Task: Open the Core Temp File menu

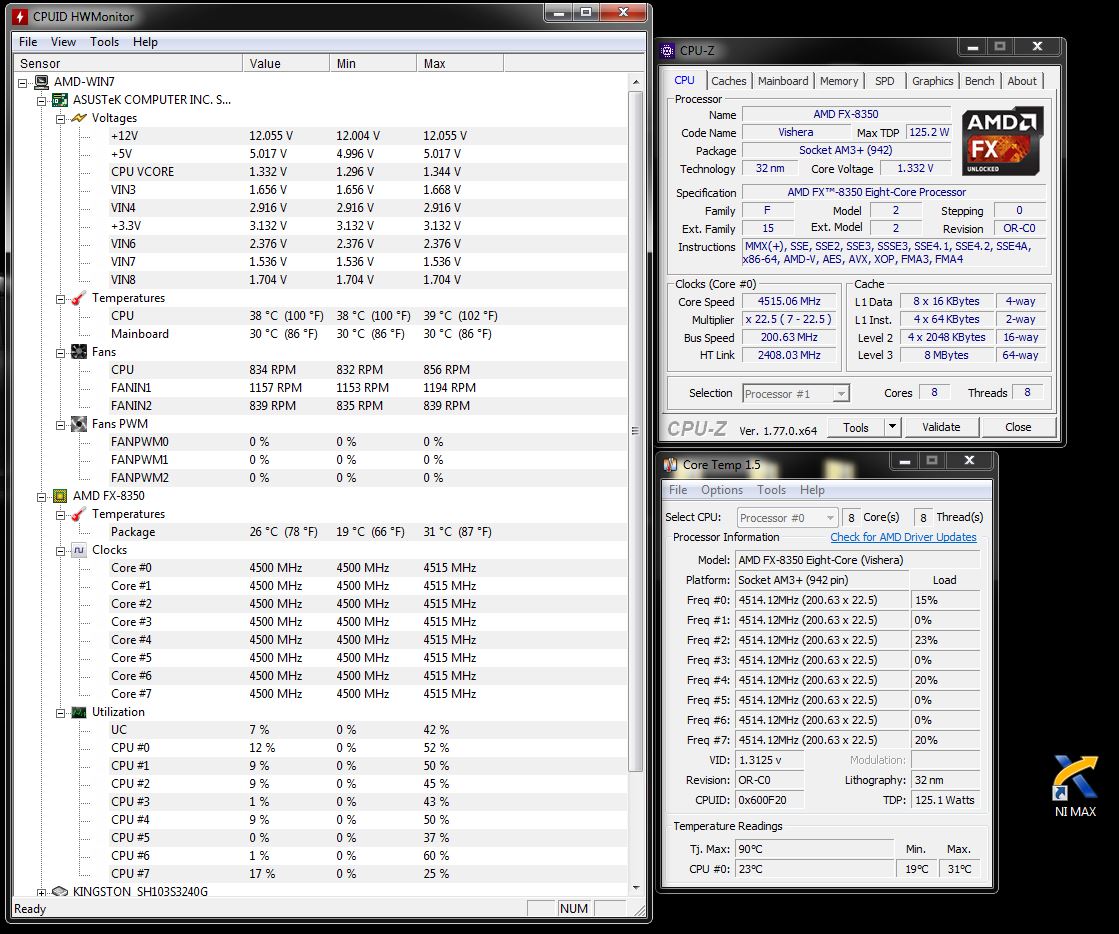Action: tap(678, 489)
